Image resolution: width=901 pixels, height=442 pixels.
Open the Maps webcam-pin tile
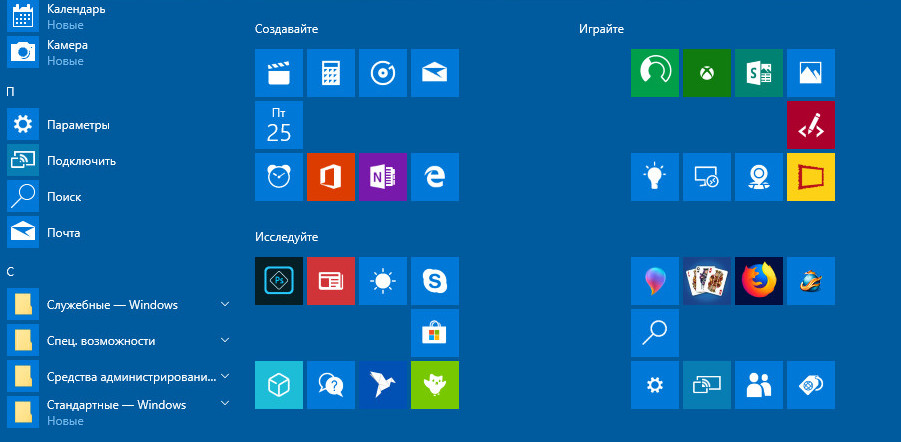(758, 177)
